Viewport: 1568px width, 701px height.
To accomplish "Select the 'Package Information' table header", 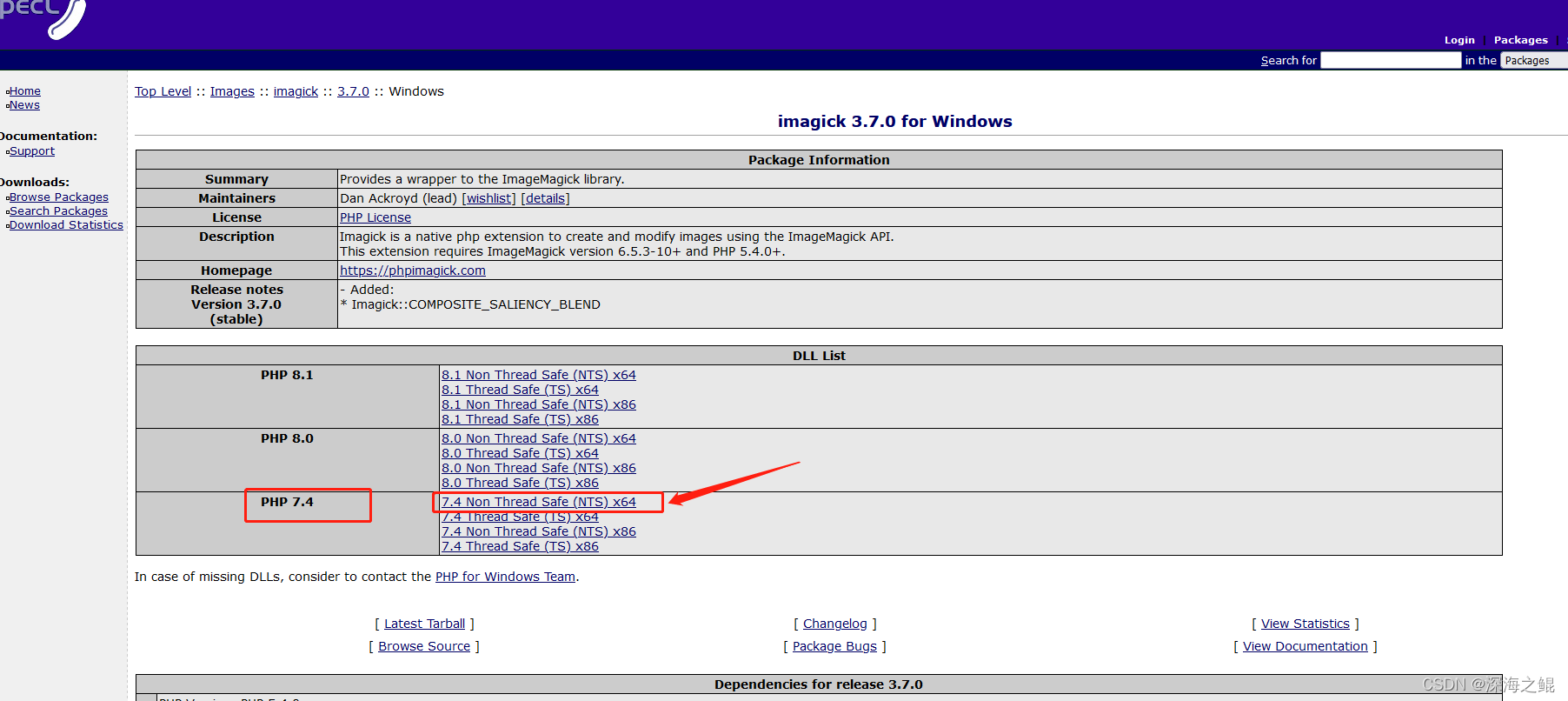I will point(819,160).
